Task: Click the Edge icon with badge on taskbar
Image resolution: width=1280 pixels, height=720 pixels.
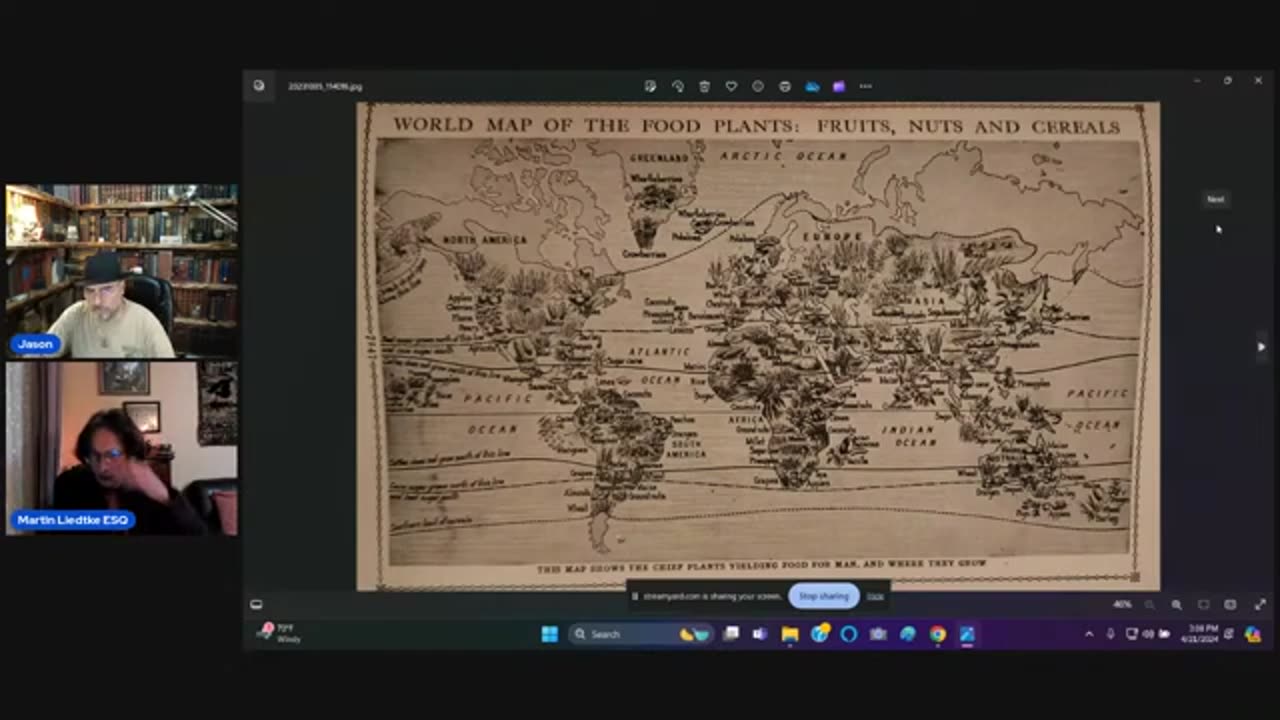Action: [820, 634]
